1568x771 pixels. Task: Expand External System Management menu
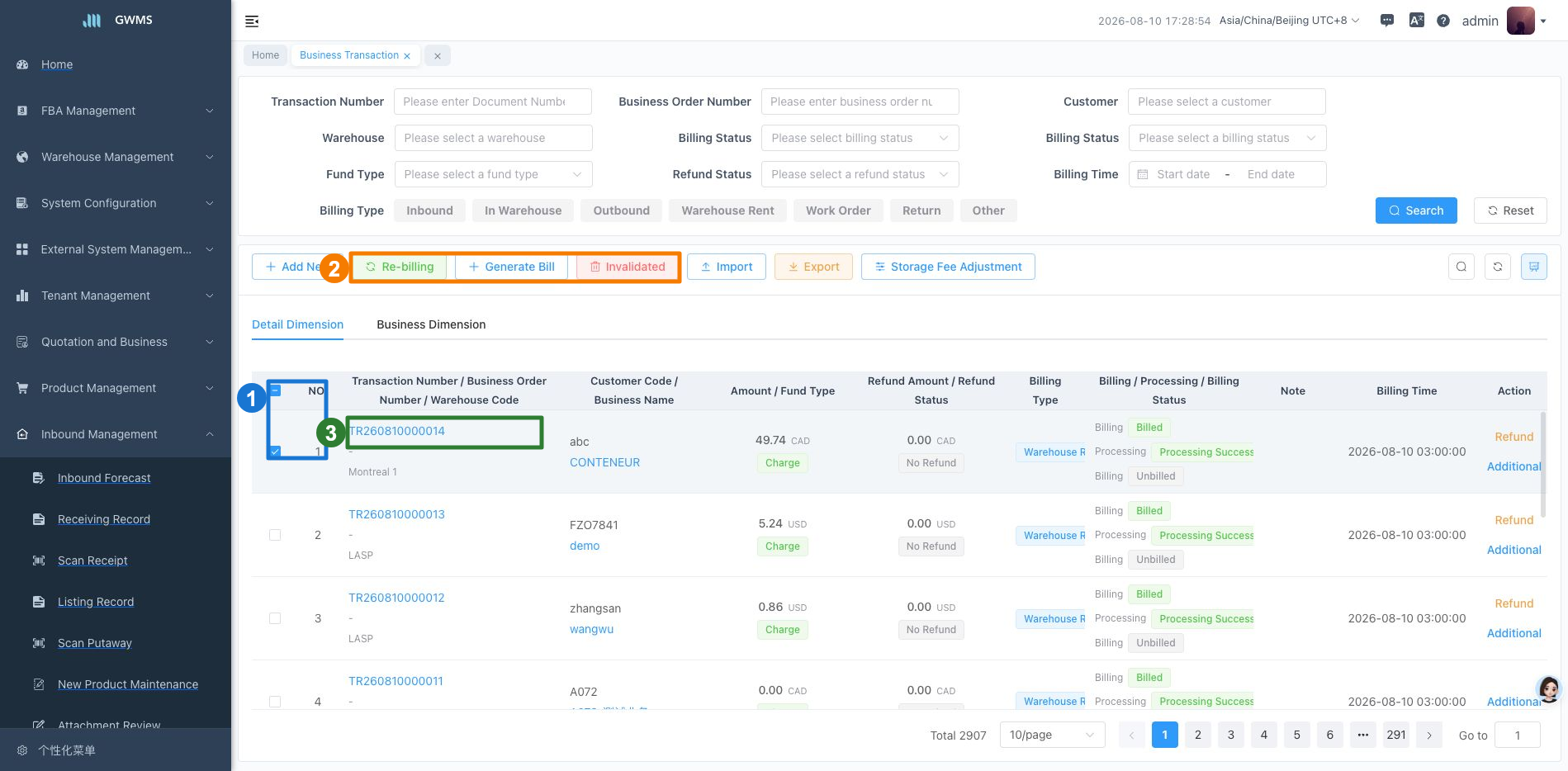(x=116, y=249)
